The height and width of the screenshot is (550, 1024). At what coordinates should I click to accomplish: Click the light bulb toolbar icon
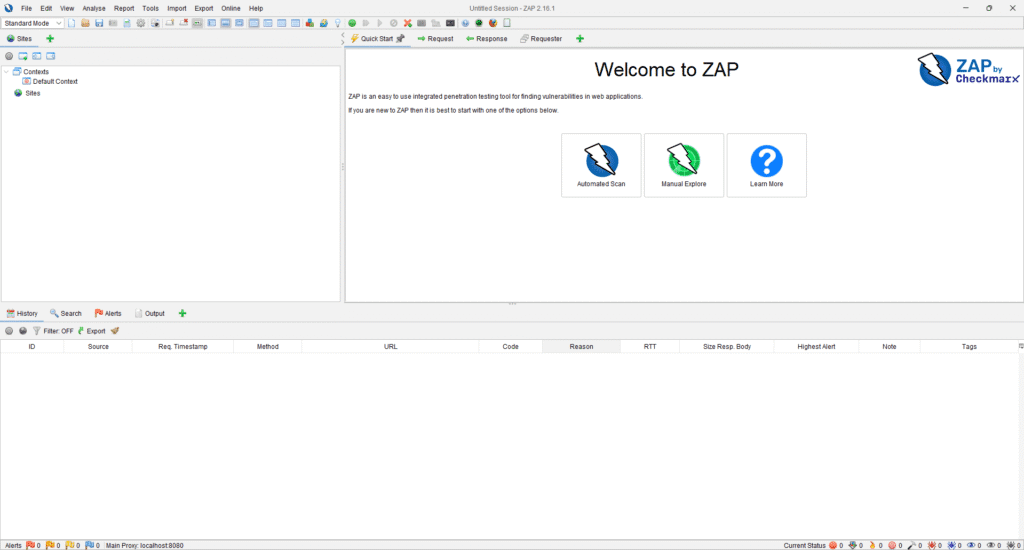pyautogui.click(x=338, y=23)
